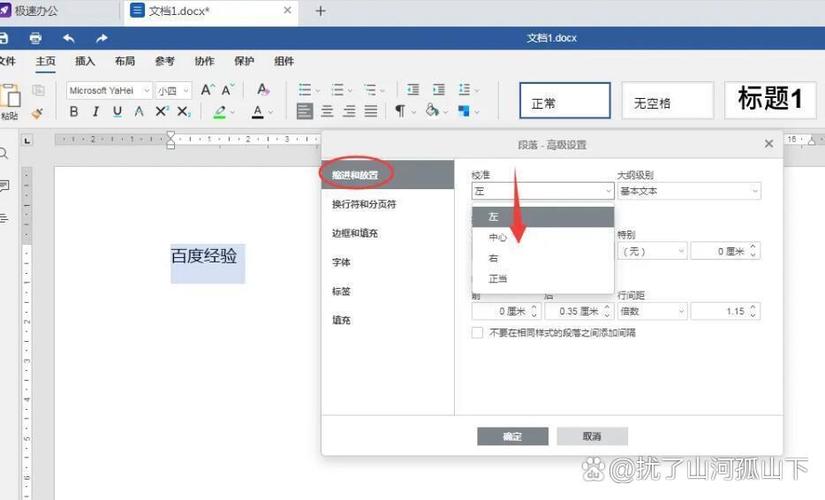Open the 字体 section in dialog
Viewport: 825px width, 500px height.
click(388, 262)
